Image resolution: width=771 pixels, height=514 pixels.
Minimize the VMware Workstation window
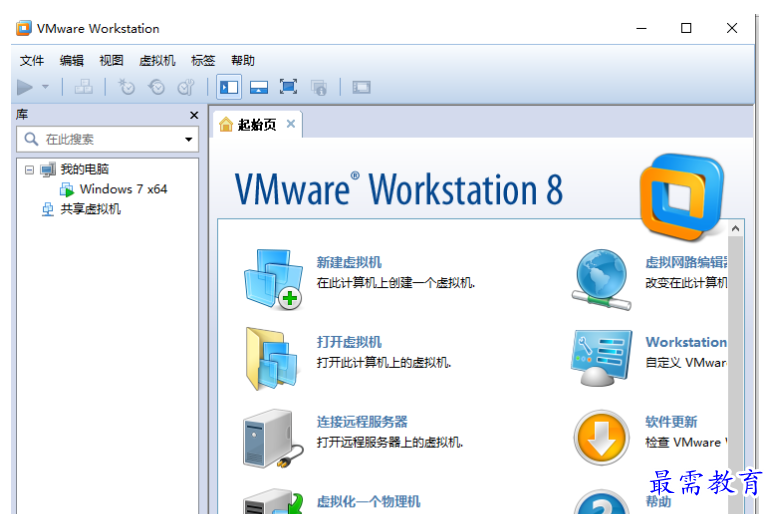click(x=642, y=29)
